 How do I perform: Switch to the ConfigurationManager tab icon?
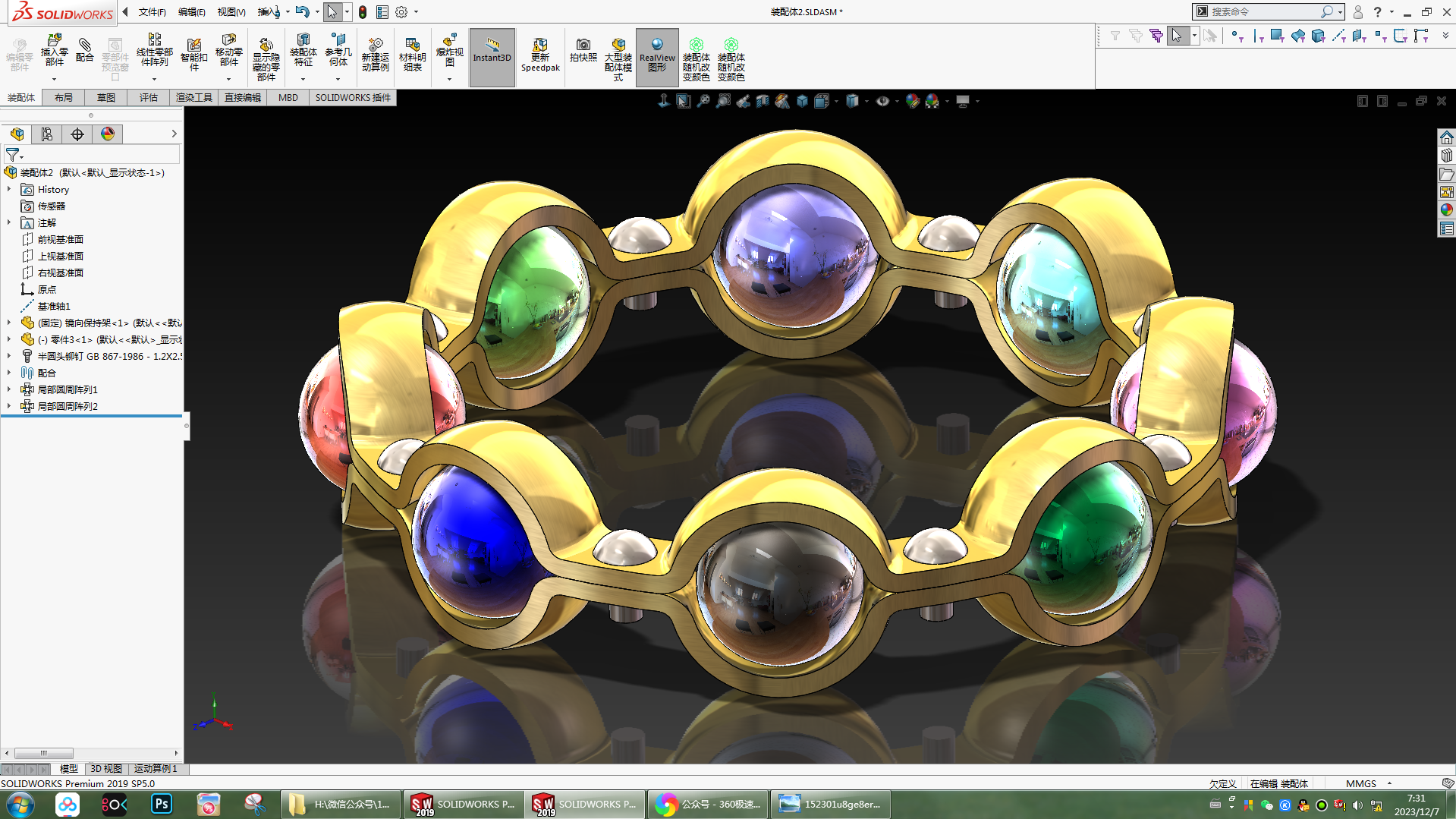(x=47, y=134)
